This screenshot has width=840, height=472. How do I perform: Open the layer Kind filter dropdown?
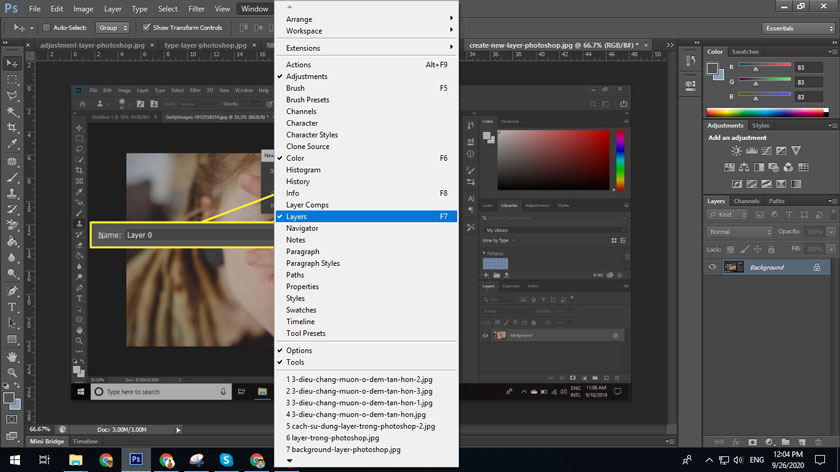tap(727, 214)
